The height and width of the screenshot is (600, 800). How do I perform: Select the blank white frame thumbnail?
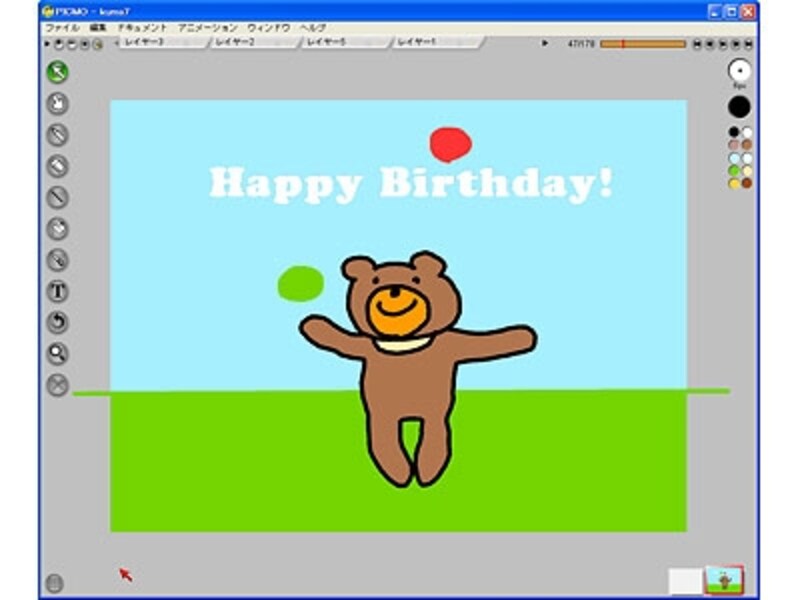click(x=685, y=581)
